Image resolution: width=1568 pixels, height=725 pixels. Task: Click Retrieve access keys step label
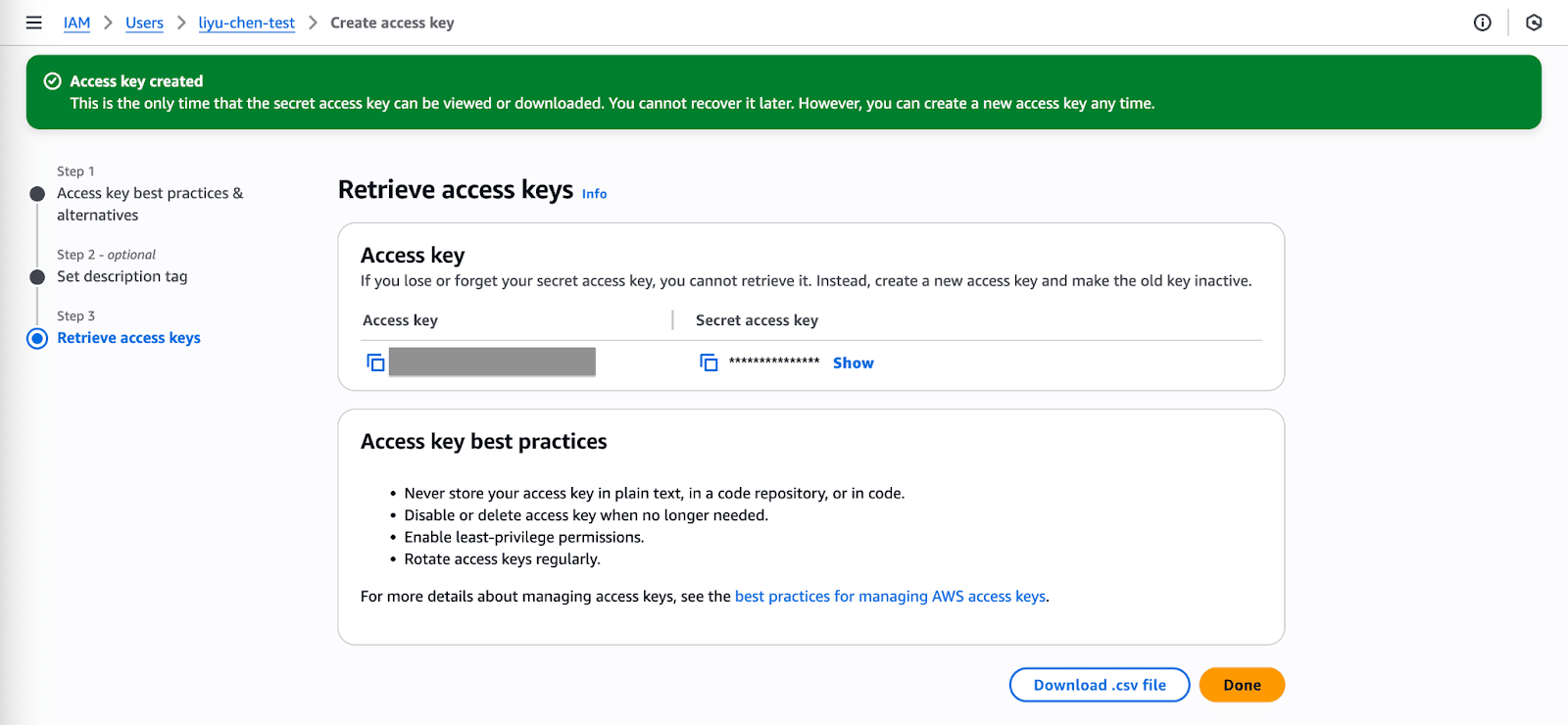click(x=128, y=338)
